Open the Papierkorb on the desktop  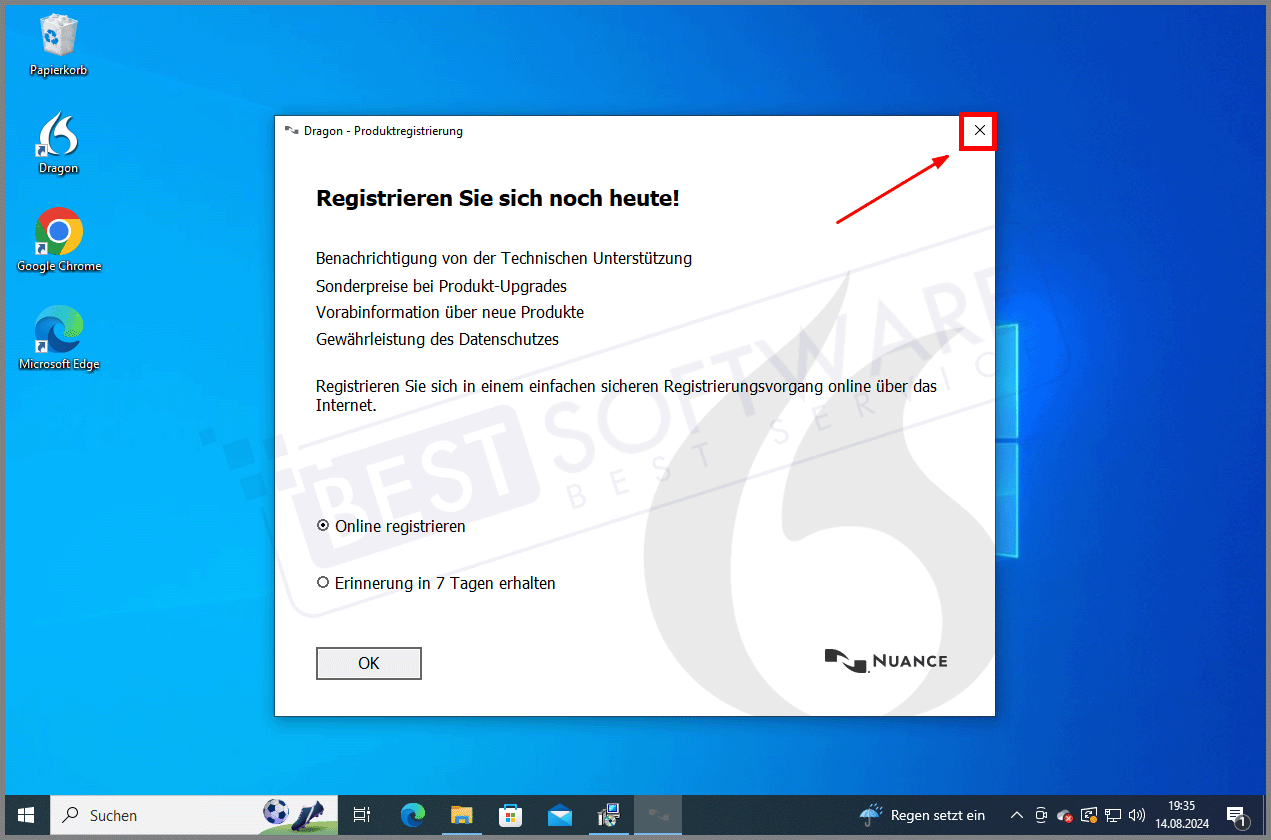[x=57, y=40]
